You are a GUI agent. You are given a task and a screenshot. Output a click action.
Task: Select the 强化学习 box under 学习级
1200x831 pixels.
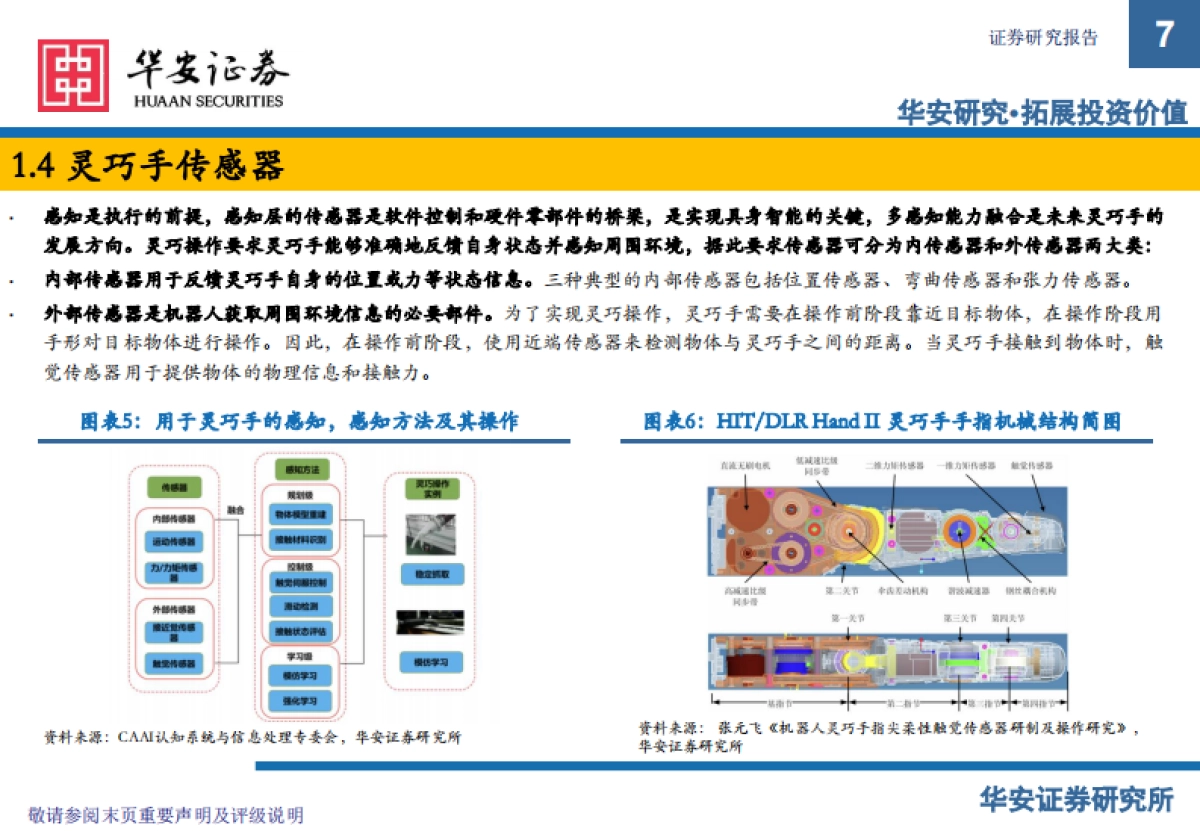[300, 701]
